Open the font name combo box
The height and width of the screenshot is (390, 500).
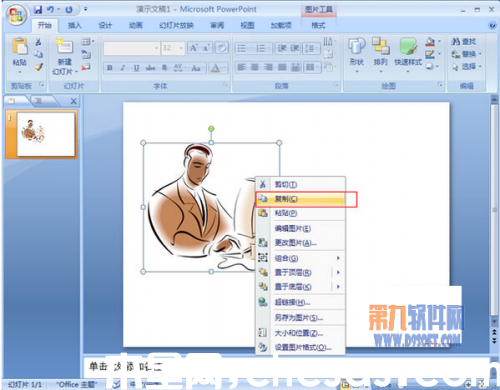click(x=131, y=48)
